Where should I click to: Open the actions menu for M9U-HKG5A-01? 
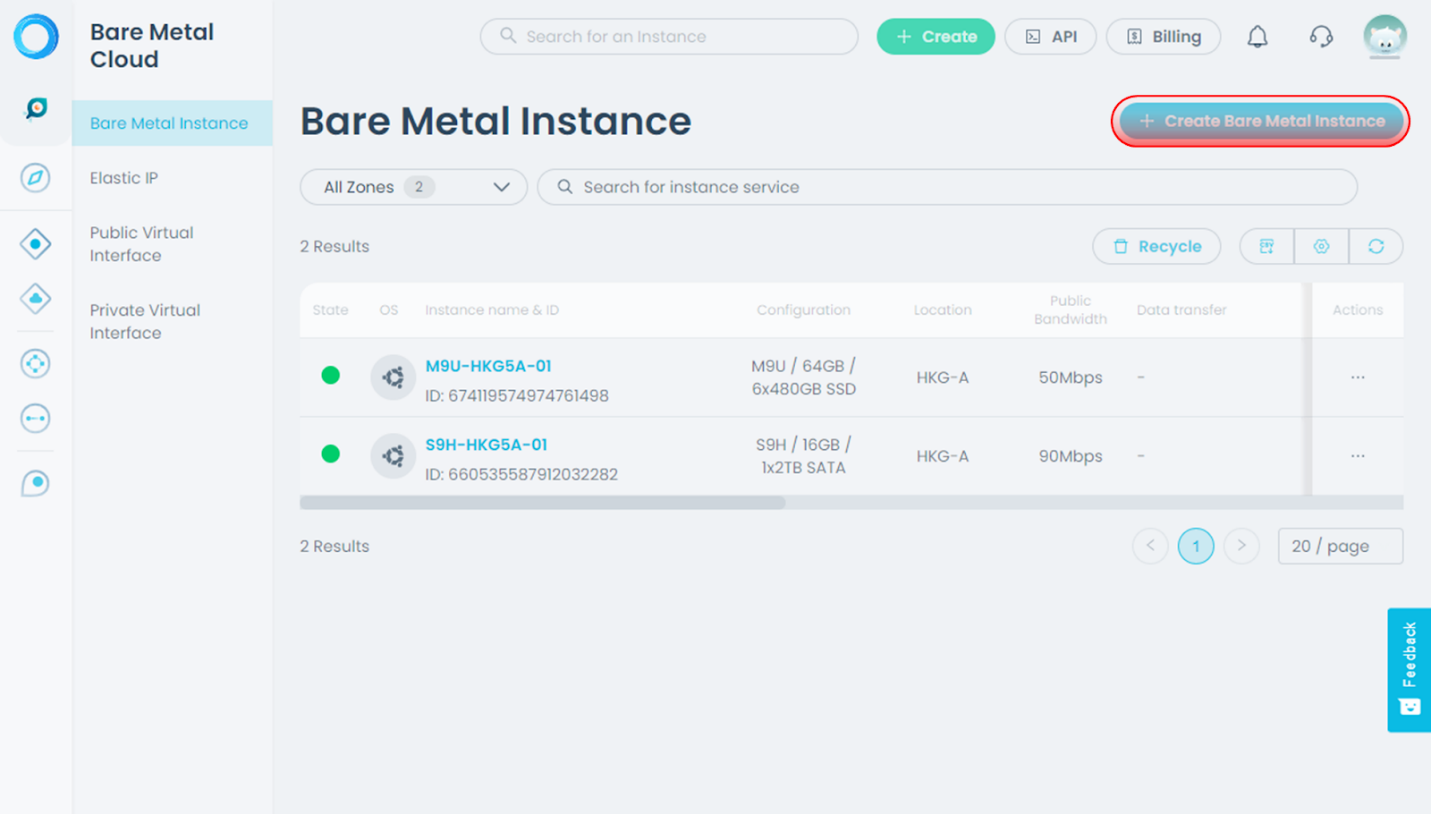(1357, 377)
